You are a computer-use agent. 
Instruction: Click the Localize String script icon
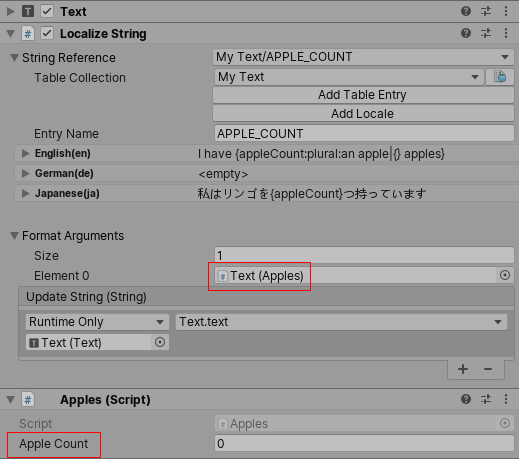28,34
